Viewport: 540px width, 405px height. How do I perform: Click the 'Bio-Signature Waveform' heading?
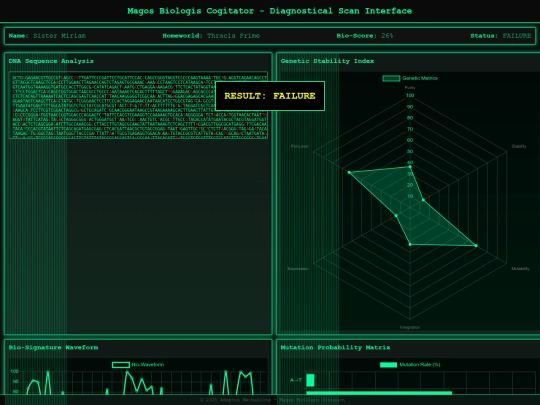(x=53, y=347)
